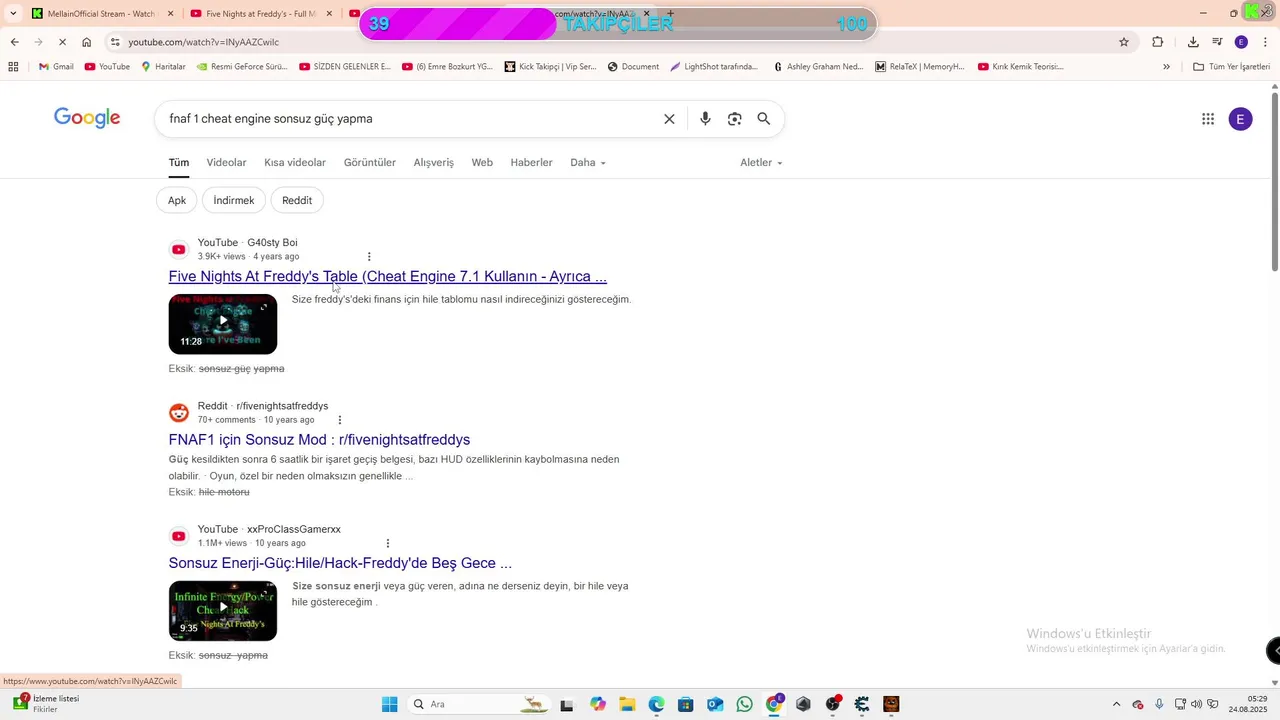The image size is (1280, 720).
Task: Filter results with Apk chip
Action: coord(177,201)
